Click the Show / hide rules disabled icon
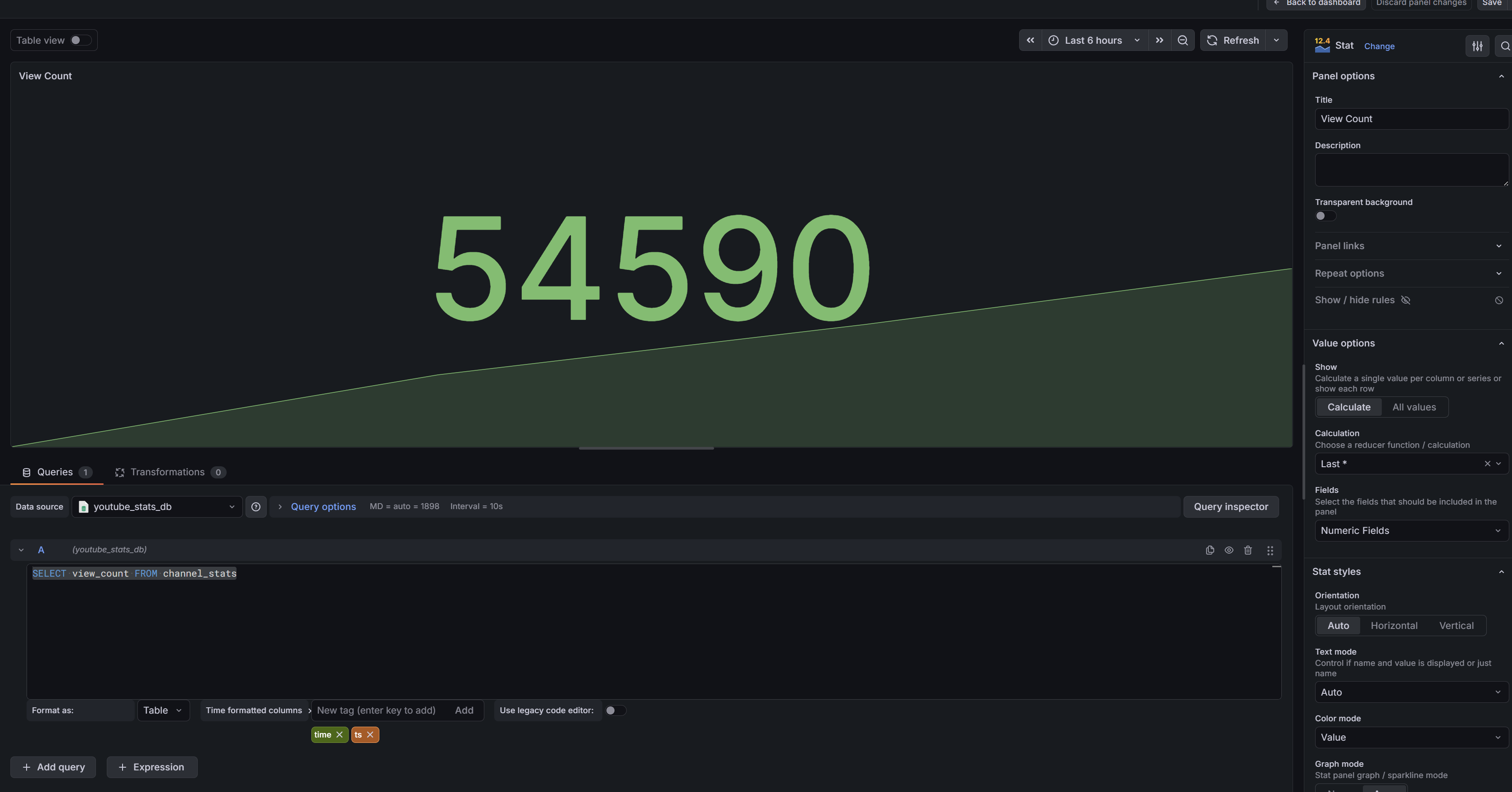Viewport: 1512px width, 792px height. point(1498,300)
